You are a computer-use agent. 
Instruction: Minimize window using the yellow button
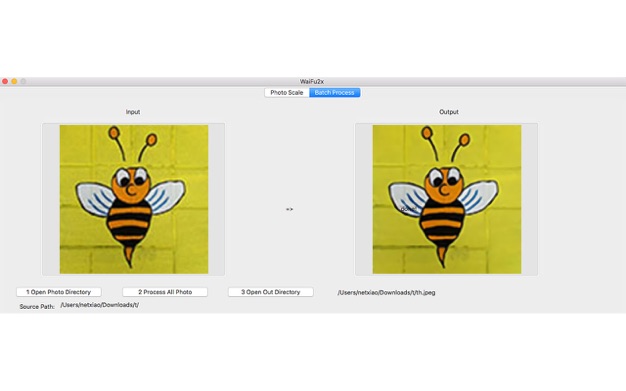click(x=14, y=81)
